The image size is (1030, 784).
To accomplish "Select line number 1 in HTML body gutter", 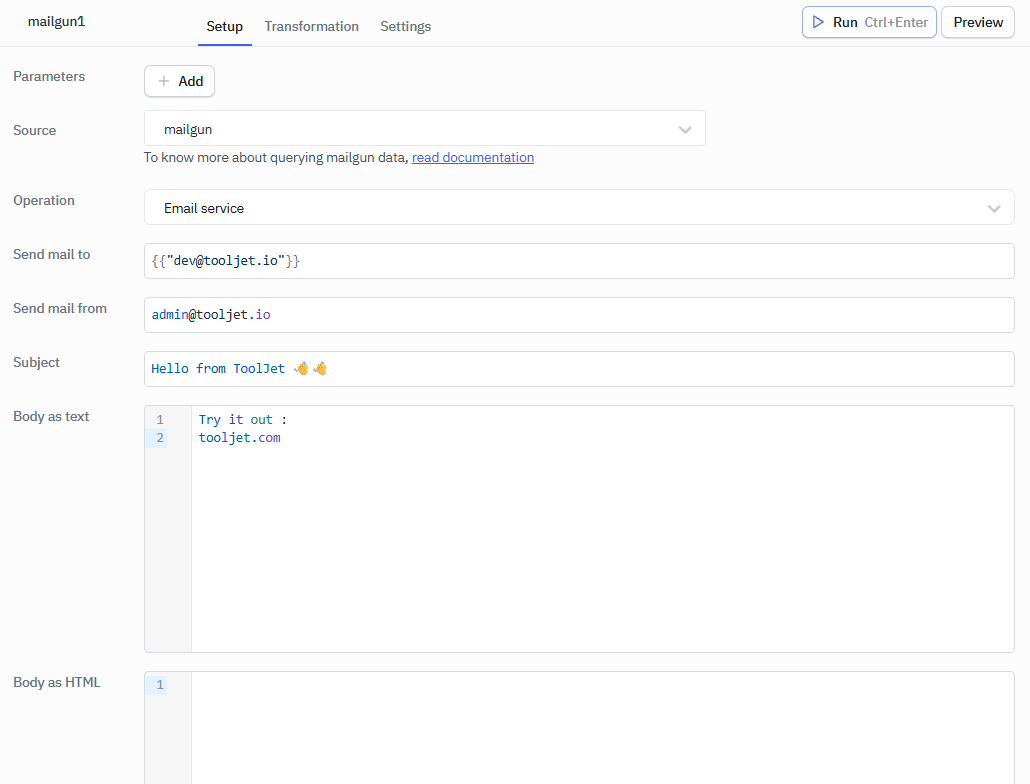I will click(159, 685).
